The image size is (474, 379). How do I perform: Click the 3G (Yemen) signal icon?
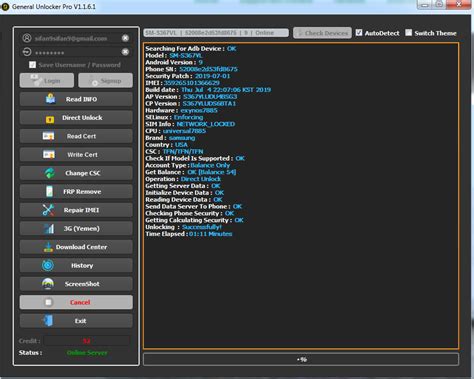pyautogui.click(x=49, y=229)
